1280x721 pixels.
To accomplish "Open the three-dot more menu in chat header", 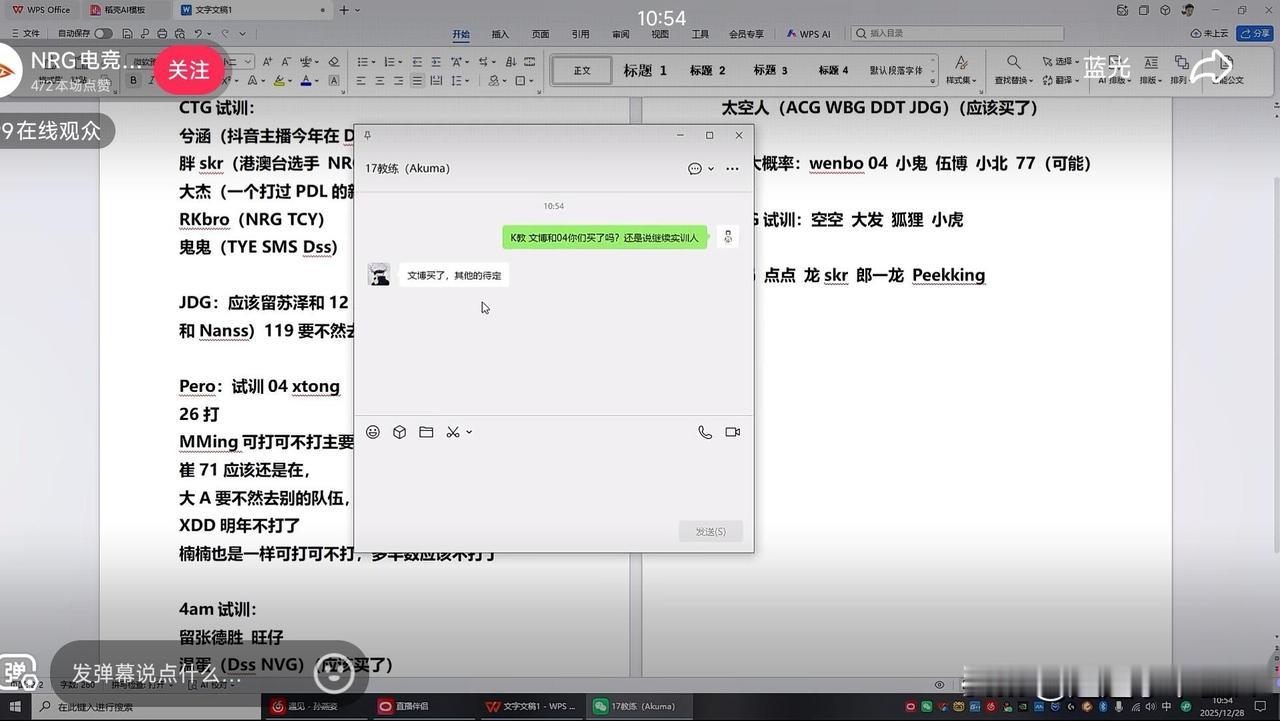I will tap(732, 169).
